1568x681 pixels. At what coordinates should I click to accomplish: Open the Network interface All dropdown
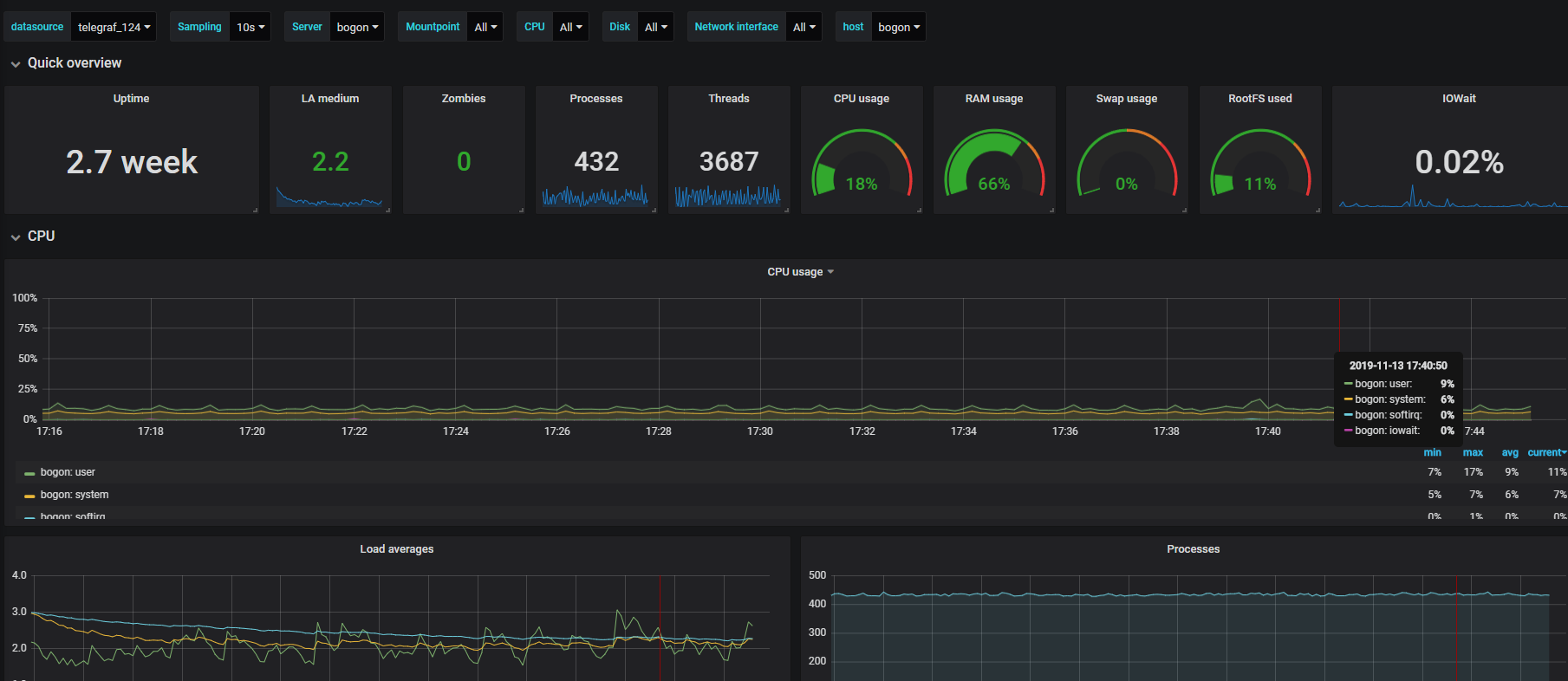[804, 27]
